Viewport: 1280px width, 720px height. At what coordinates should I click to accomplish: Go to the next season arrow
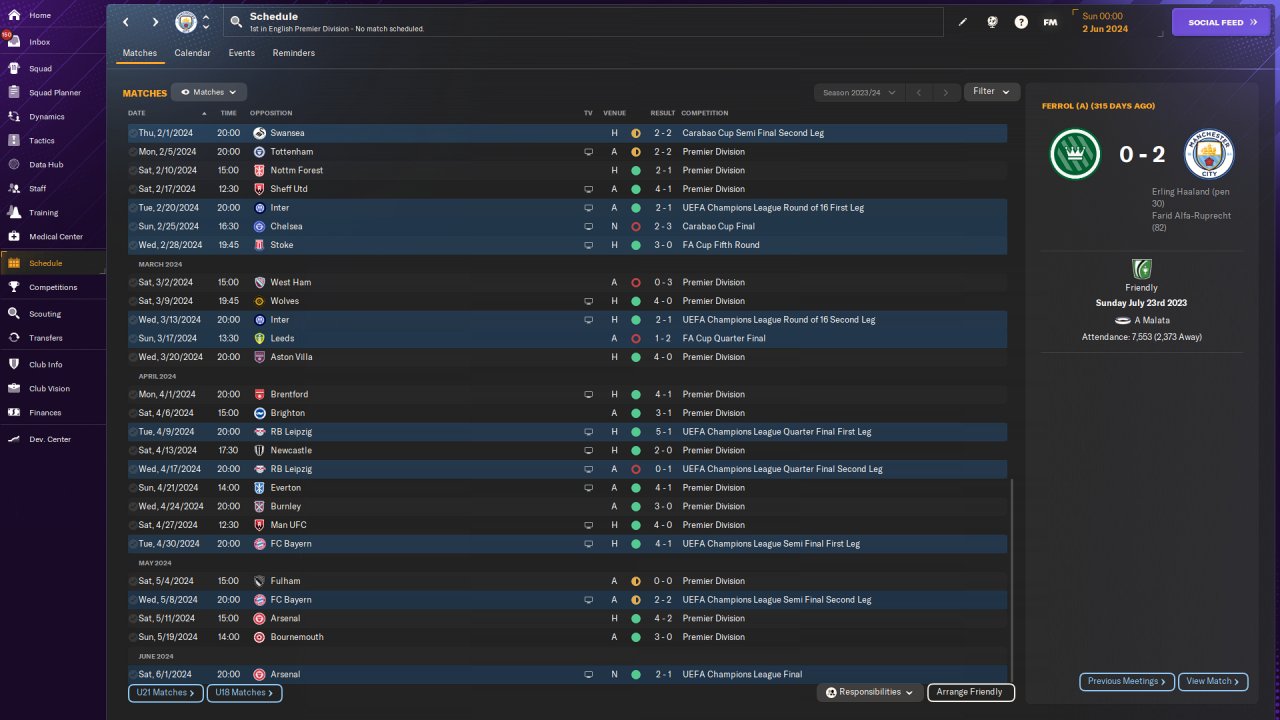pos(946,92)
